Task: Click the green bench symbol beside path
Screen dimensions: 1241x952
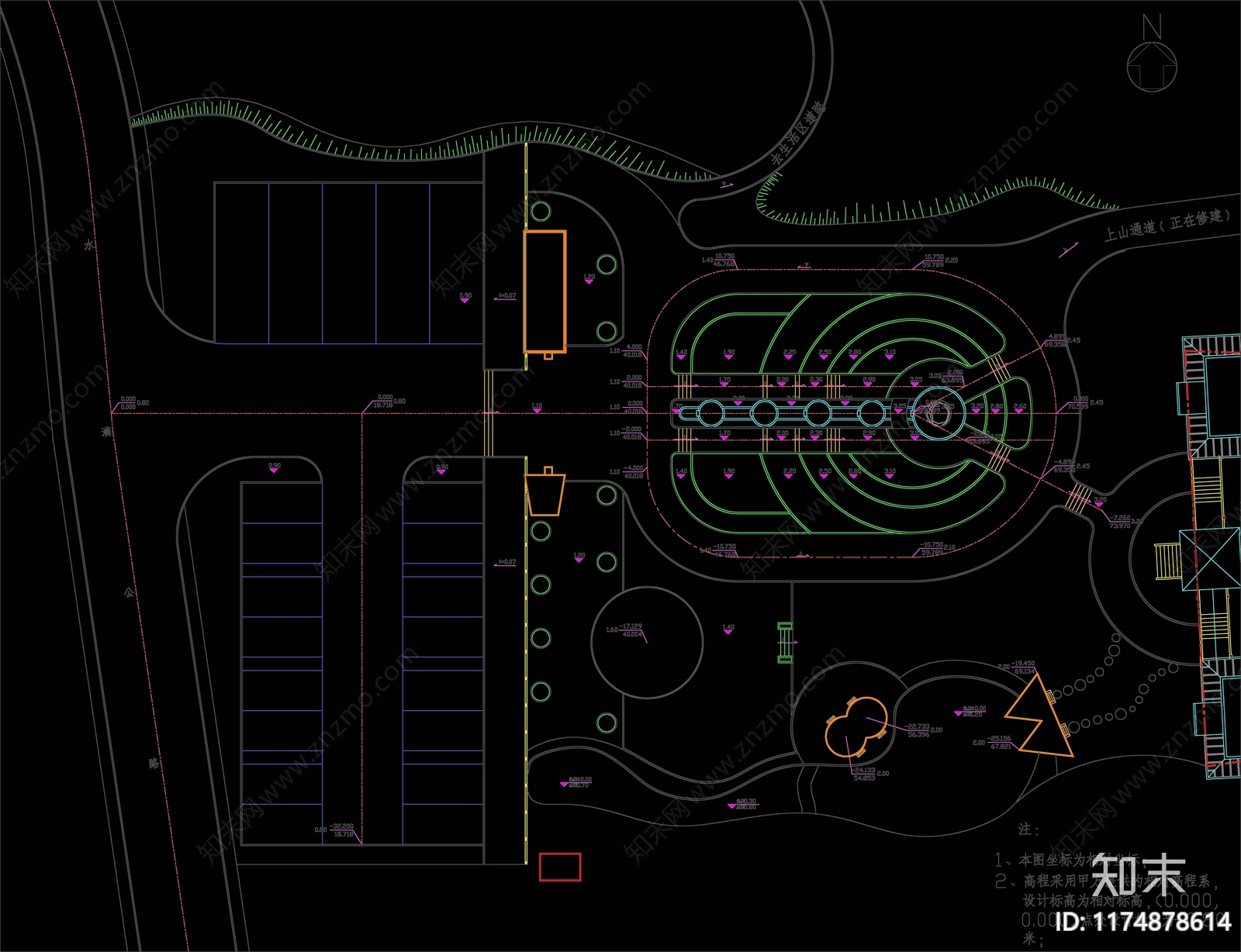Action: (x=785, y=642)
